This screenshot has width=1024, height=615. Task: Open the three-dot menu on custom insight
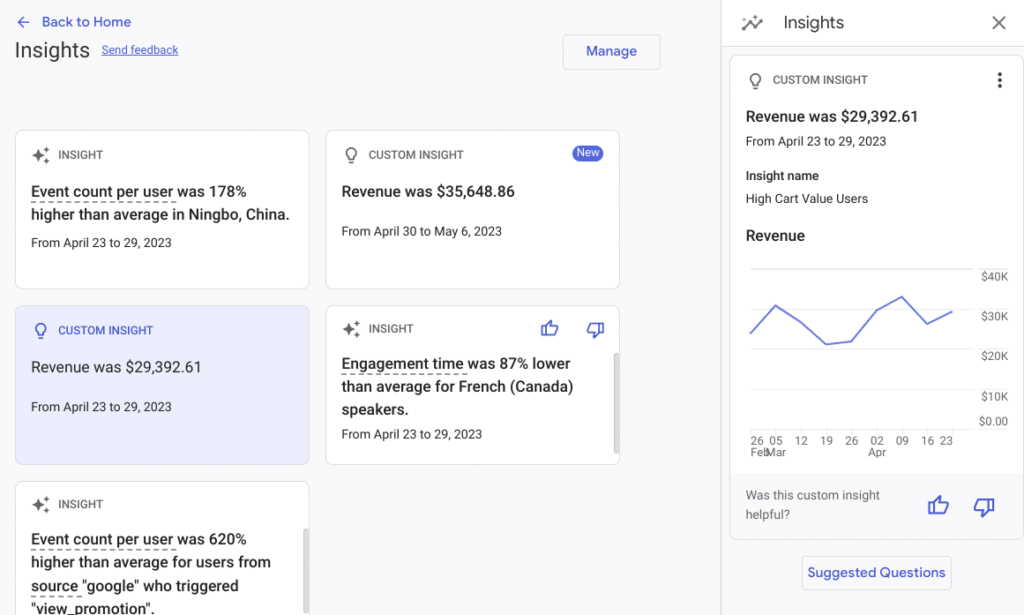(x=998, y=81)
